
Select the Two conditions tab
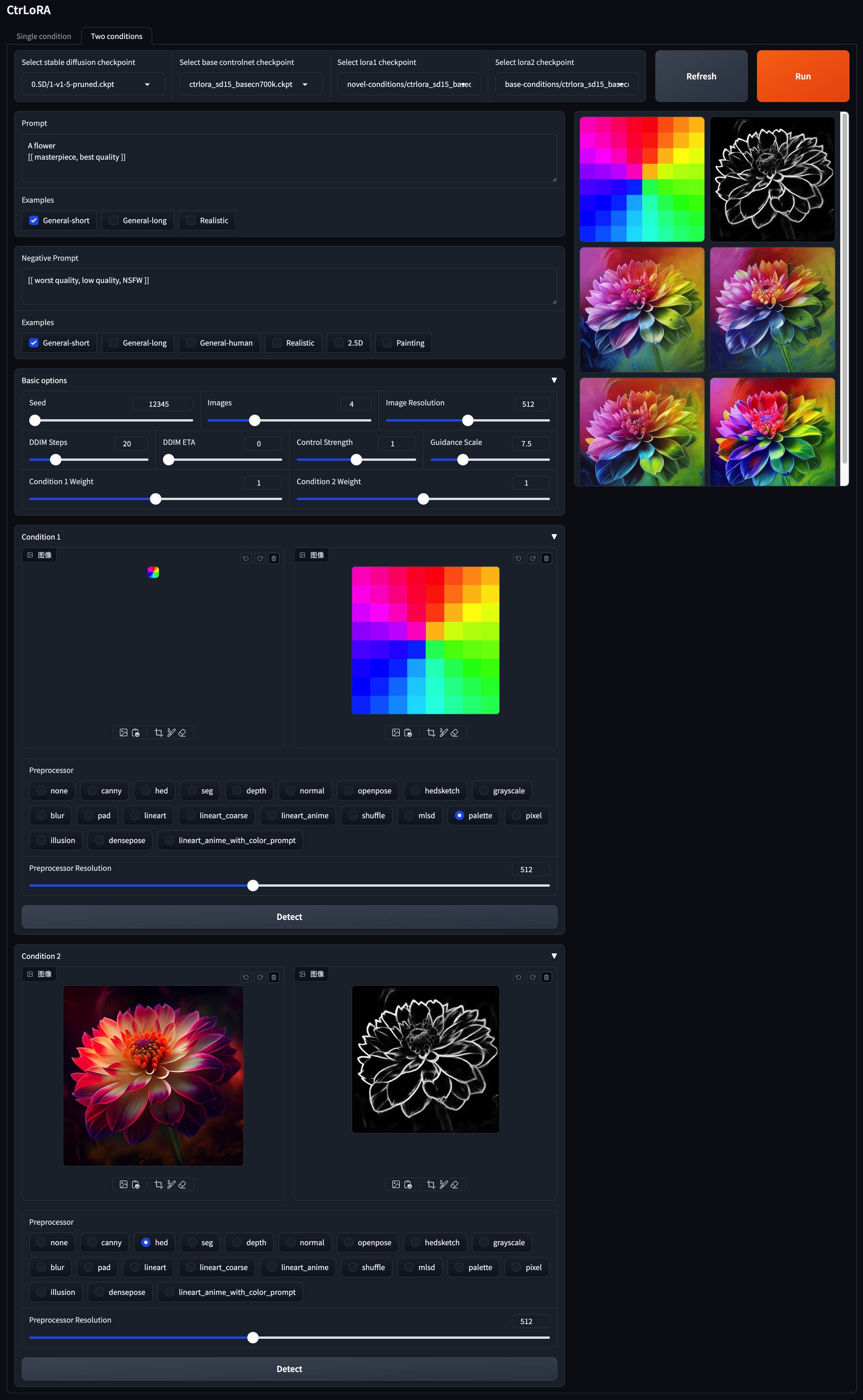pos(116,36)
